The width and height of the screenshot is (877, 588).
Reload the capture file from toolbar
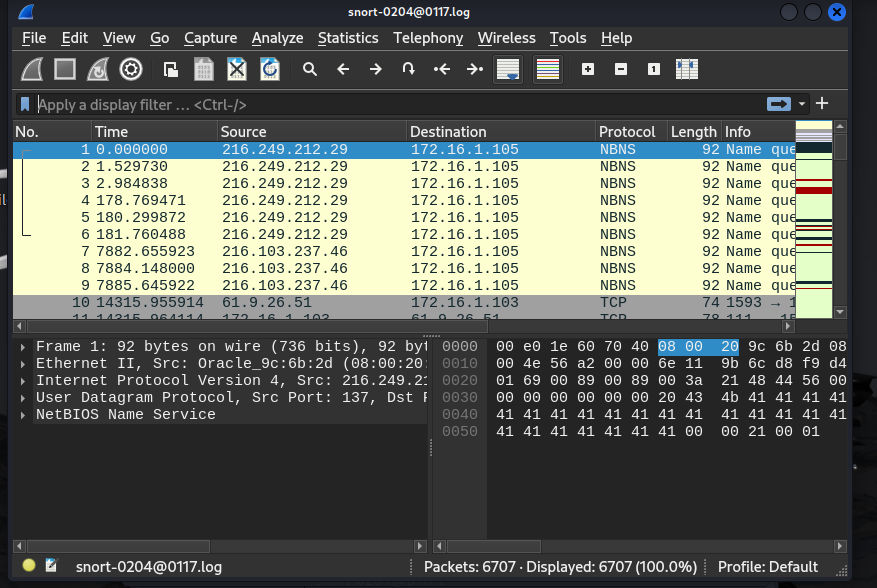269,69
